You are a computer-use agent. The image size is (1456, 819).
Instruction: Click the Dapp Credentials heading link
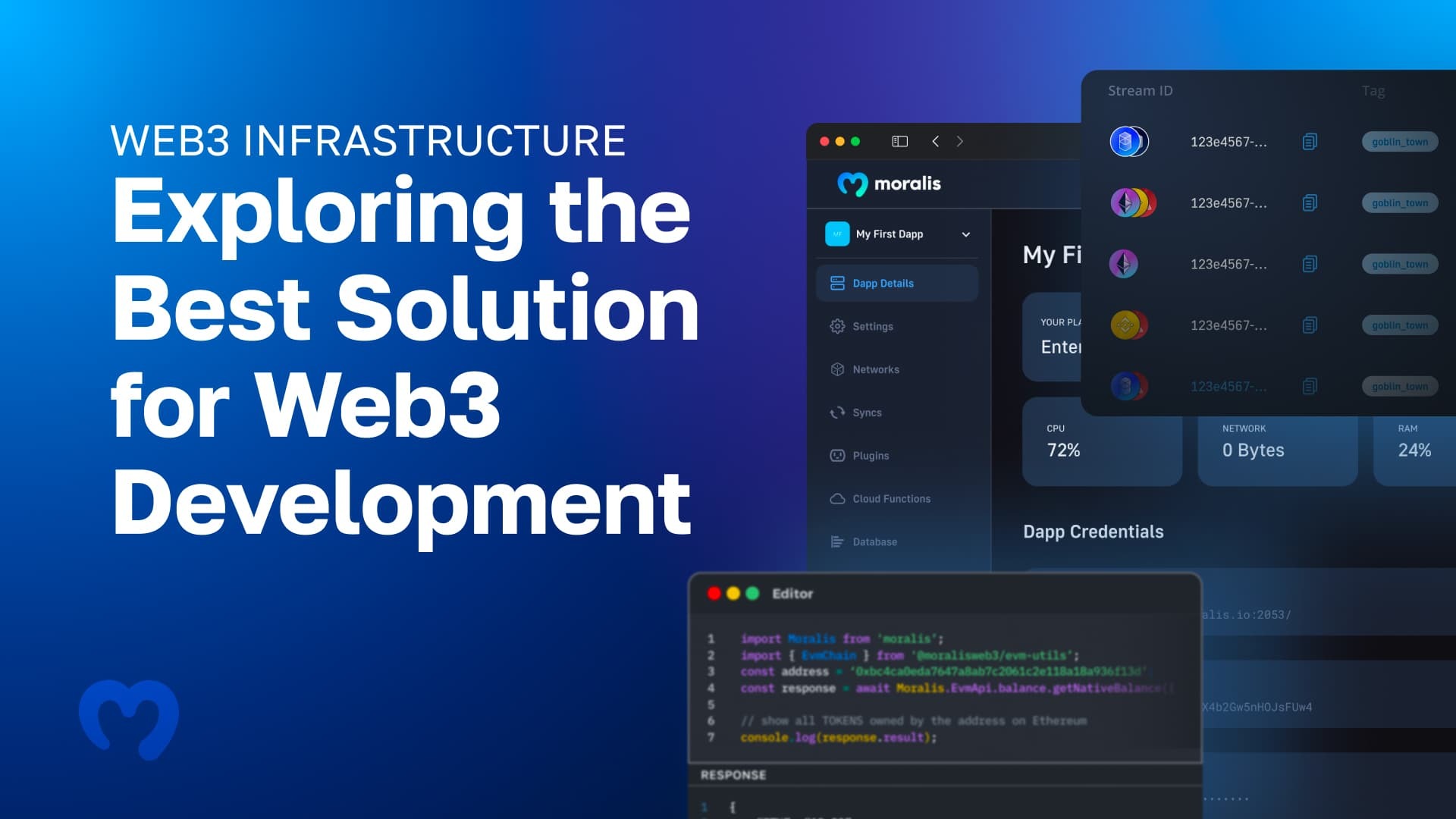pyautogui.click(x=1094, y=532)
